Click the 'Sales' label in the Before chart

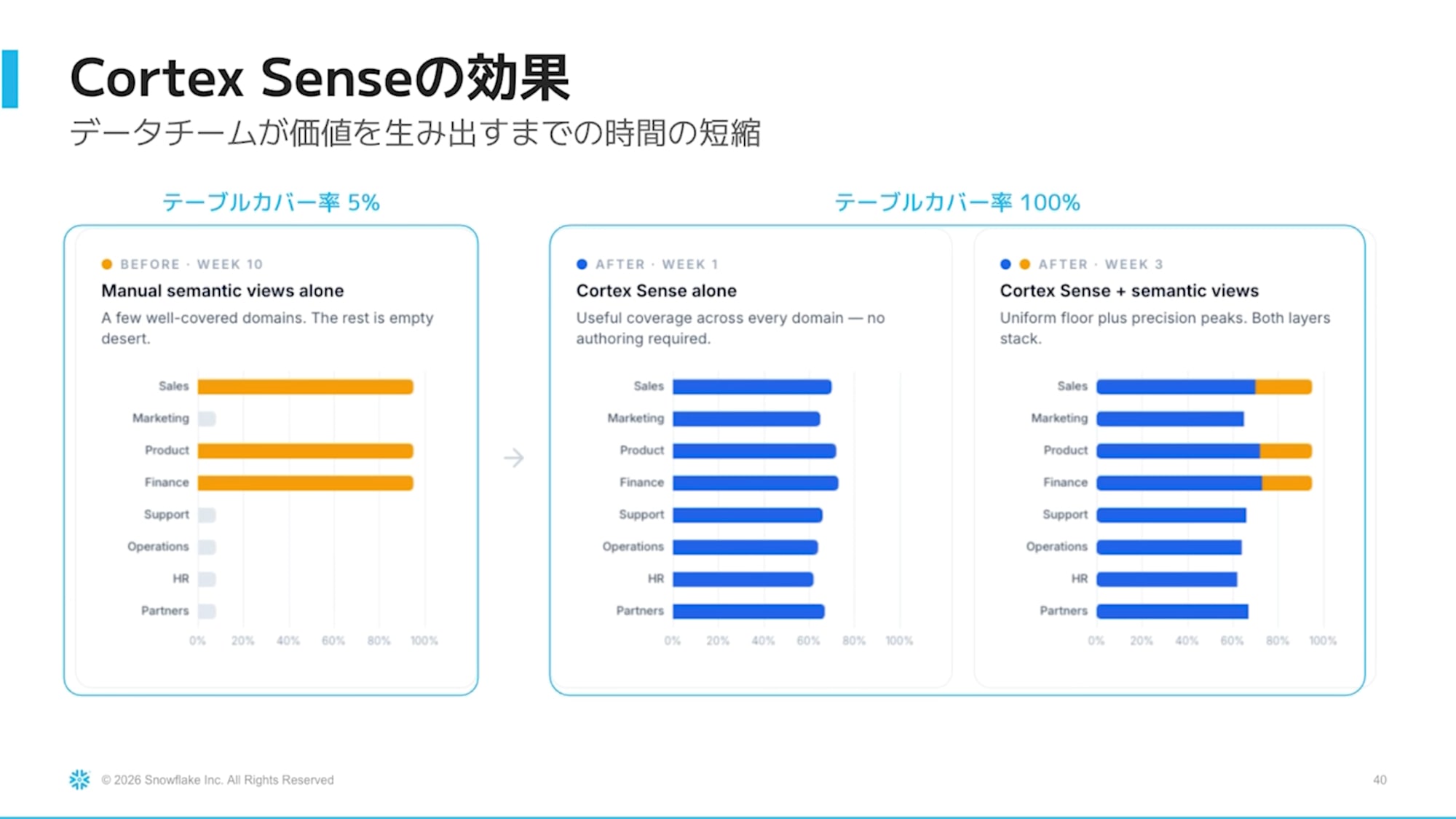pos(173,386)
